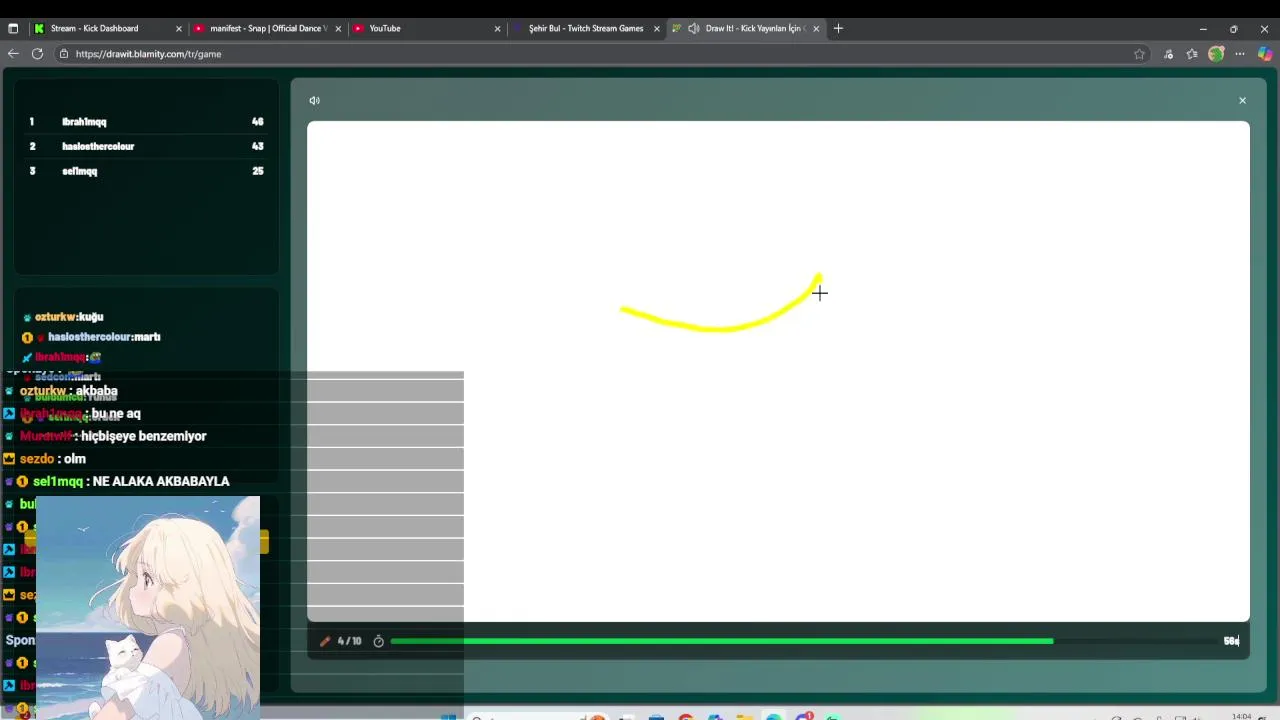Close the YouTube tab

[x=497, y=29]
